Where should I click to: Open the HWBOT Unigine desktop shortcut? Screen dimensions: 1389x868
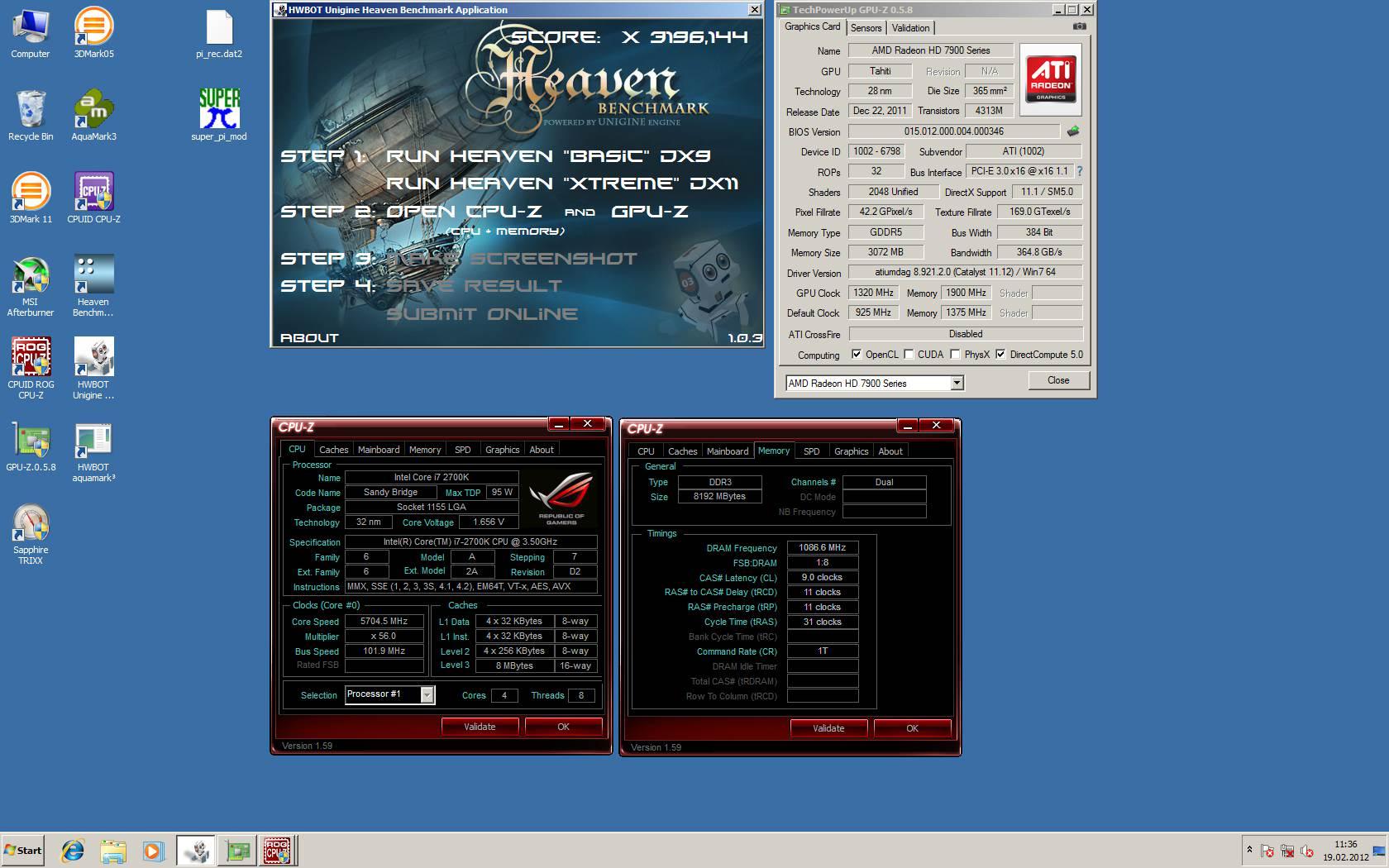click(93, 369)
